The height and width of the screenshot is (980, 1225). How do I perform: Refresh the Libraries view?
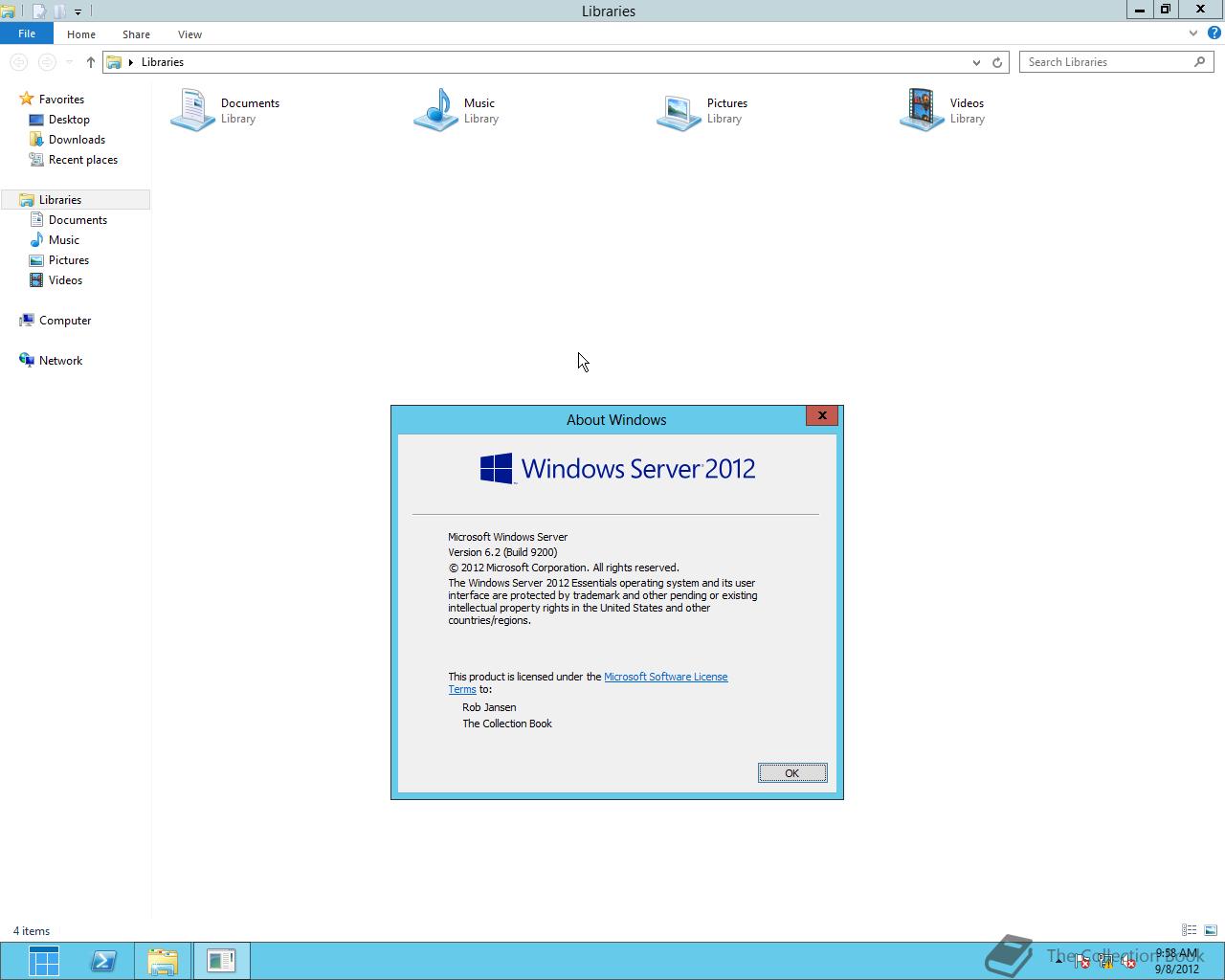pos(997,62)
